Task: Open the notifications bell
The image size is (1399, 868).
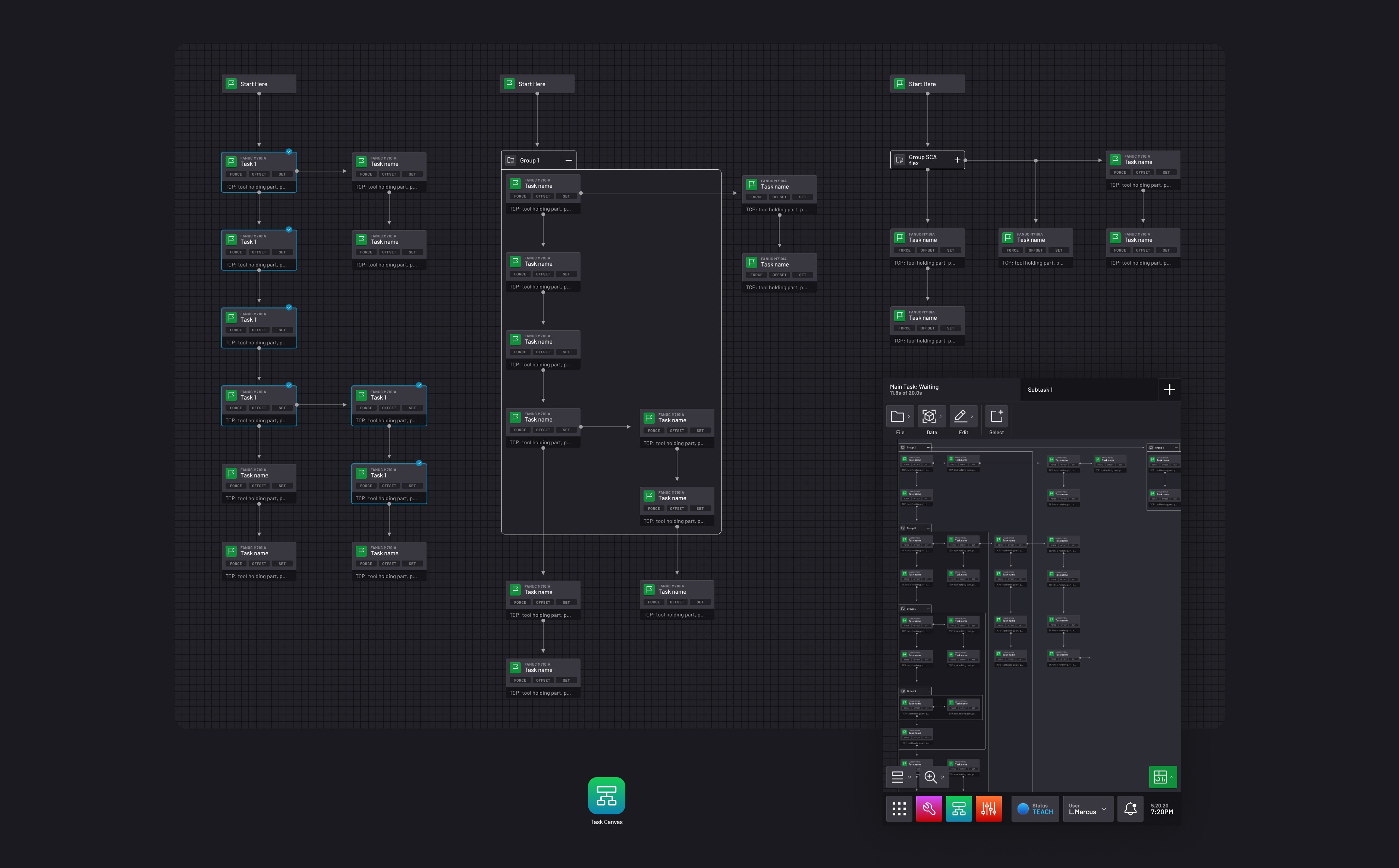Action: tap(1130, 809)
